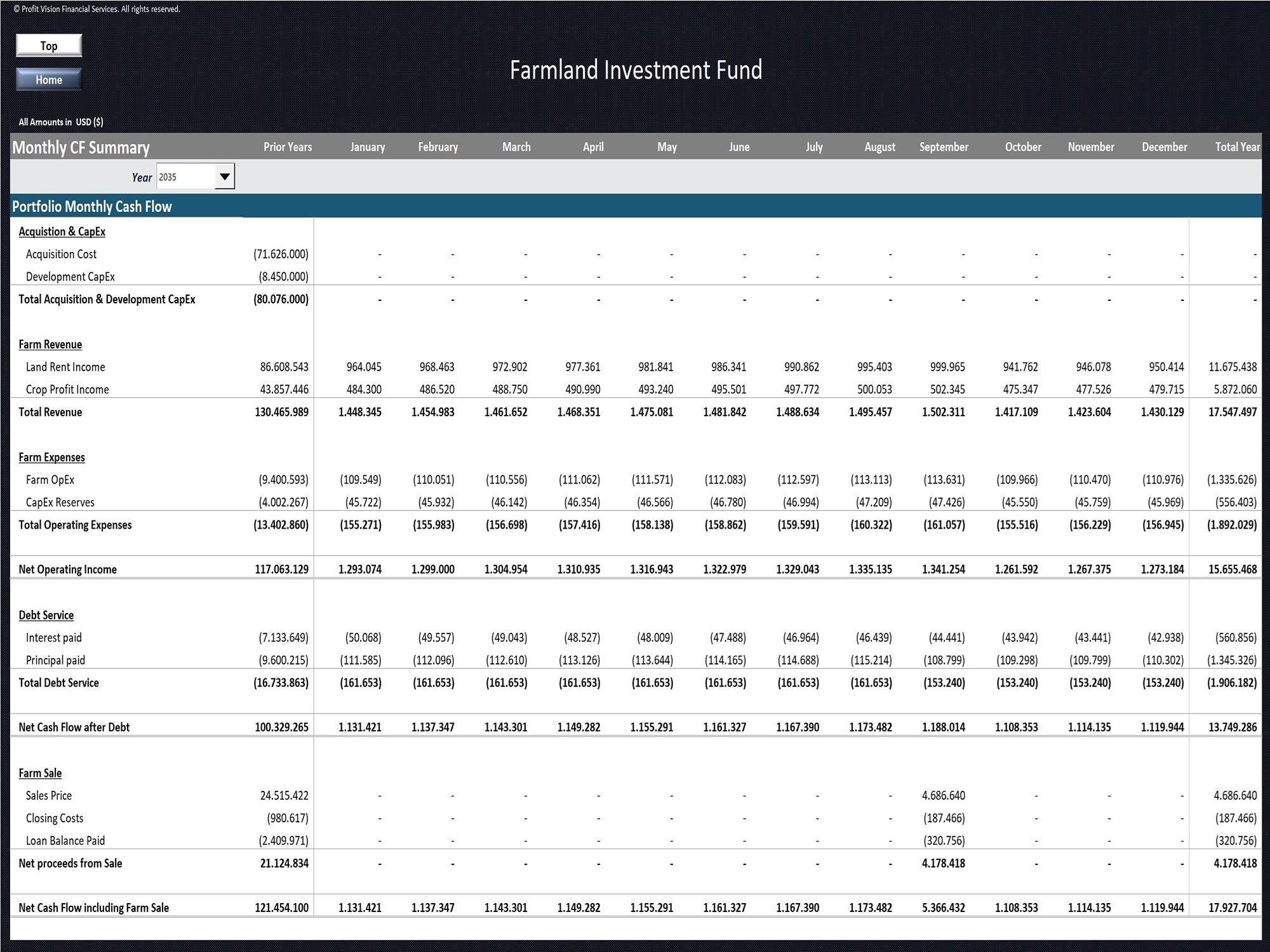The height and width of the screenshot is (952, 1270).
Task: Click the Farm Revenue section heading
Action: (x=50, y=345)
